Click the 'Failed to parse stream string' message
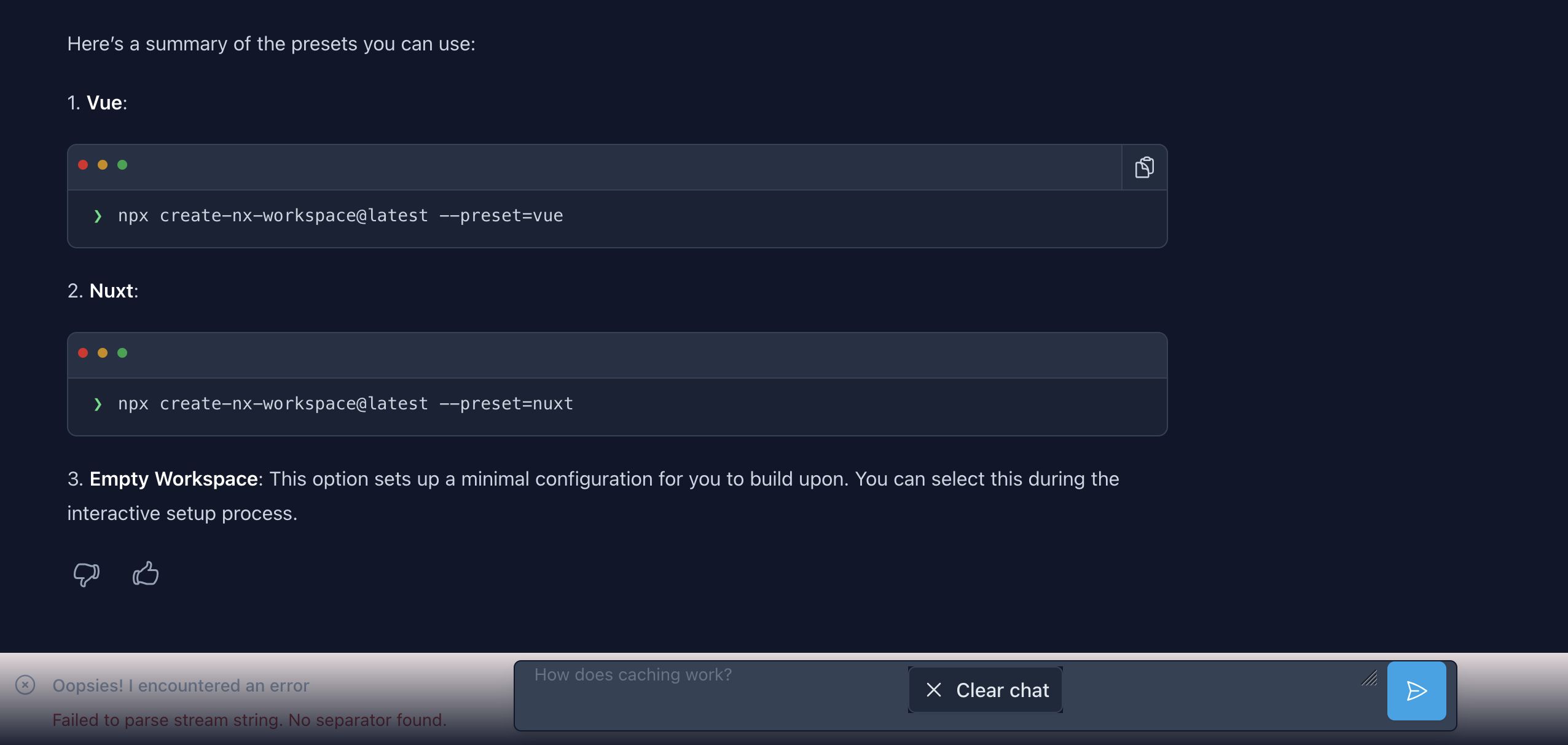1568x745 pixels. click(x=249, y=720)
